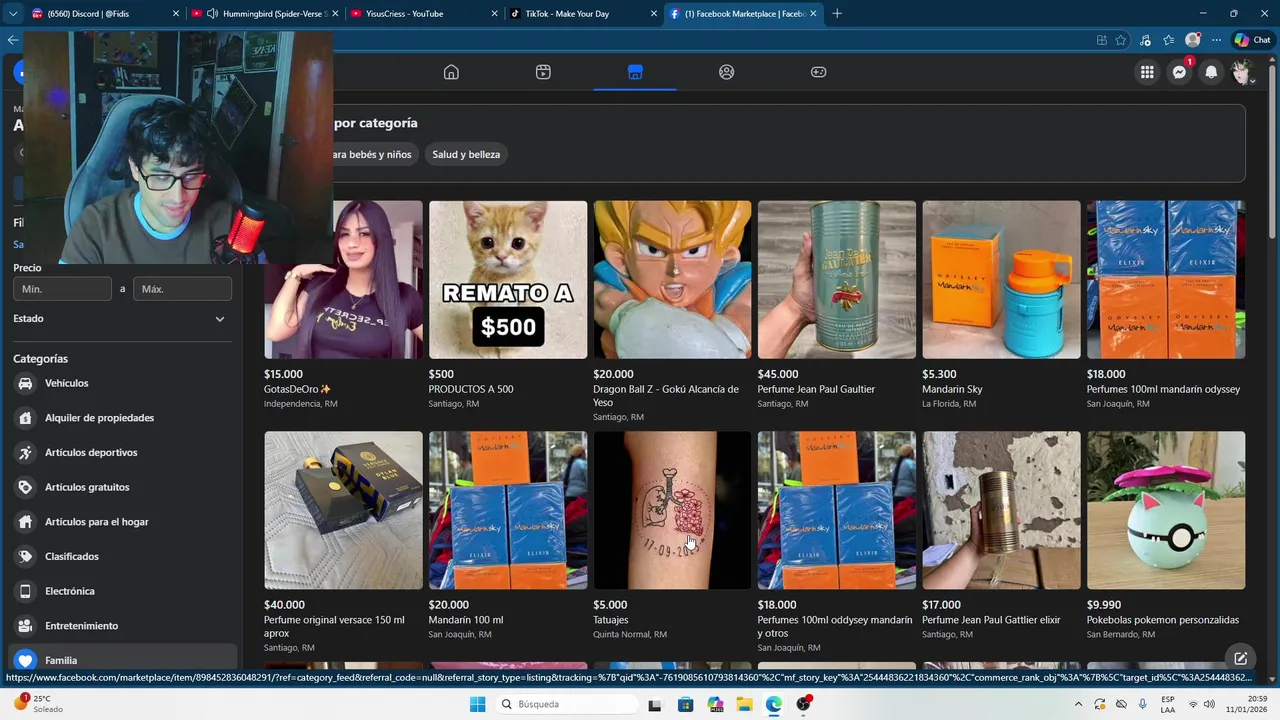This screenshot has width=1280, height=720.
Task: Select the highlighted Familia category
Action: [x=125, y=660]
